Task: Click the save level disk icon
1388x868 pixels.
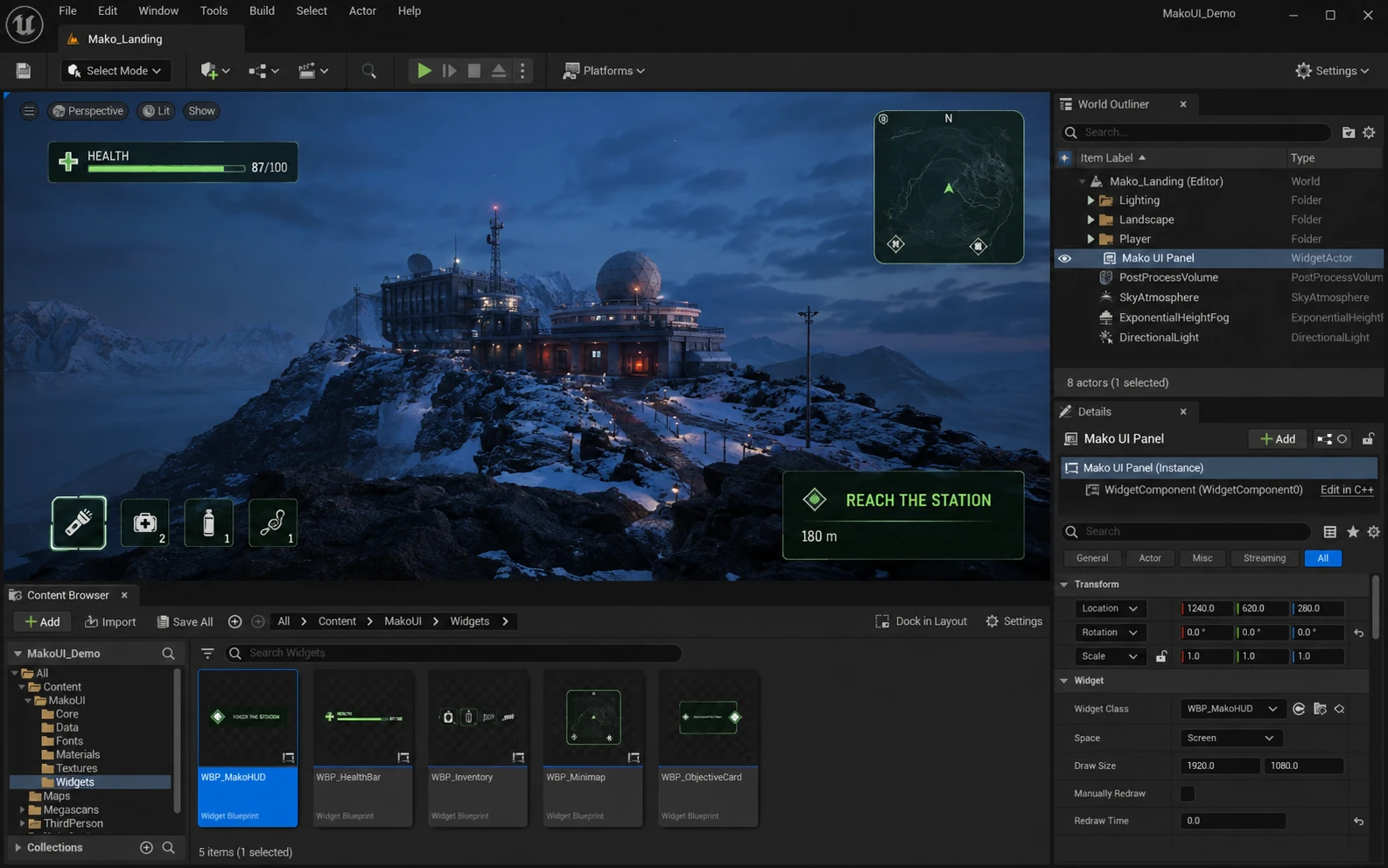Action: (24, 71)
